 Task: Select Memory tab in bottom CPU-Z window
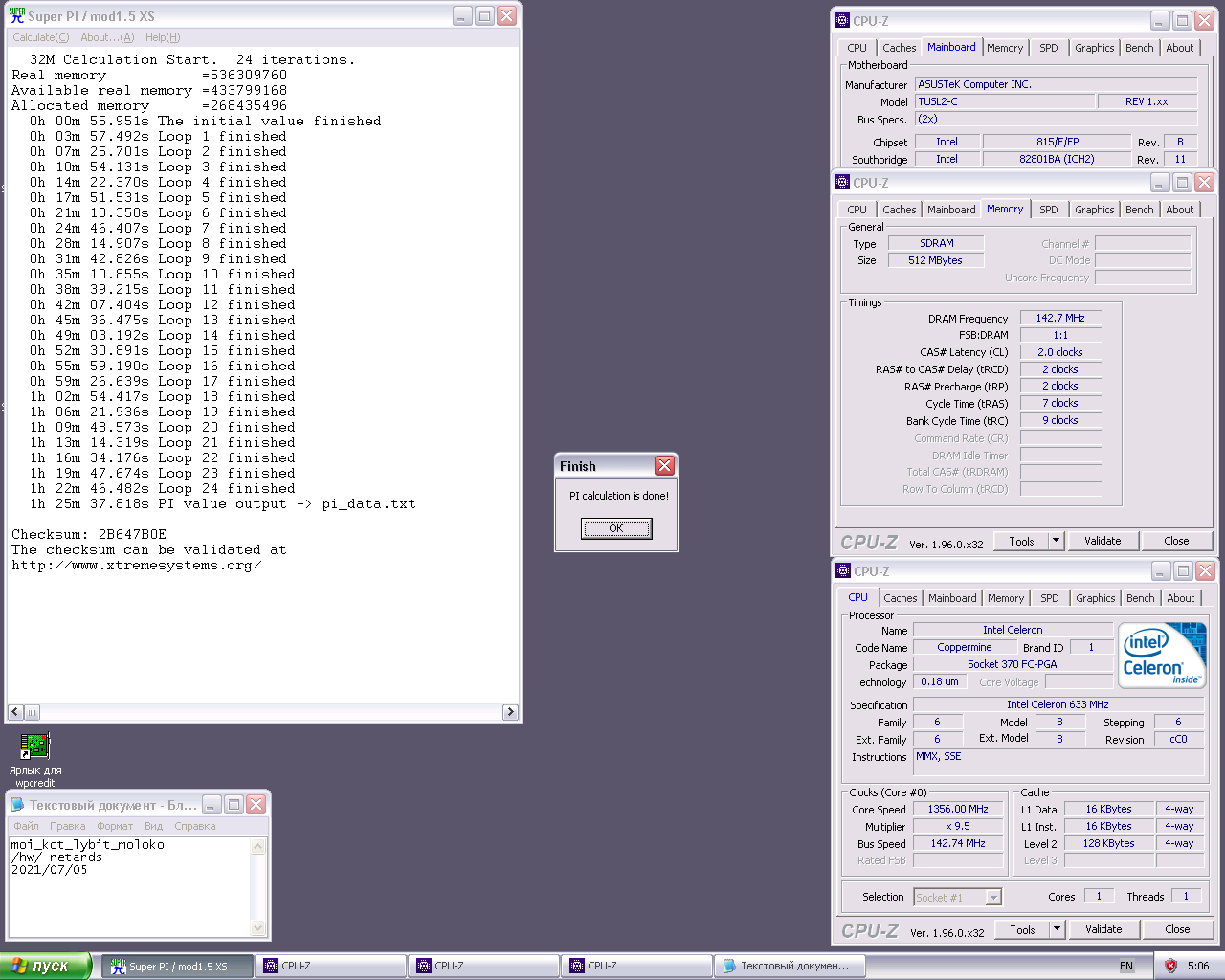click(x=1006, y=598)
